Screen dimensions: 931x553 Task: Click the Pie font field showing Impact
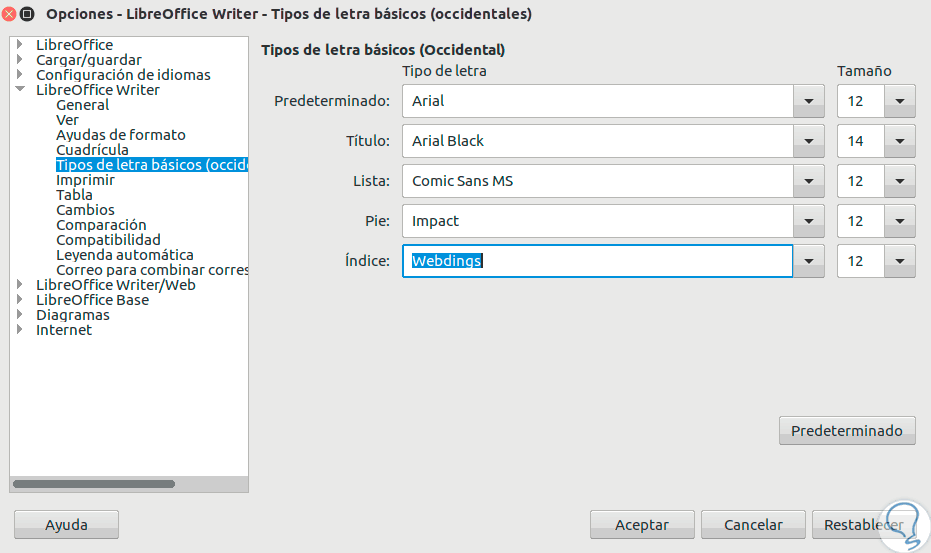coord(597,221)
